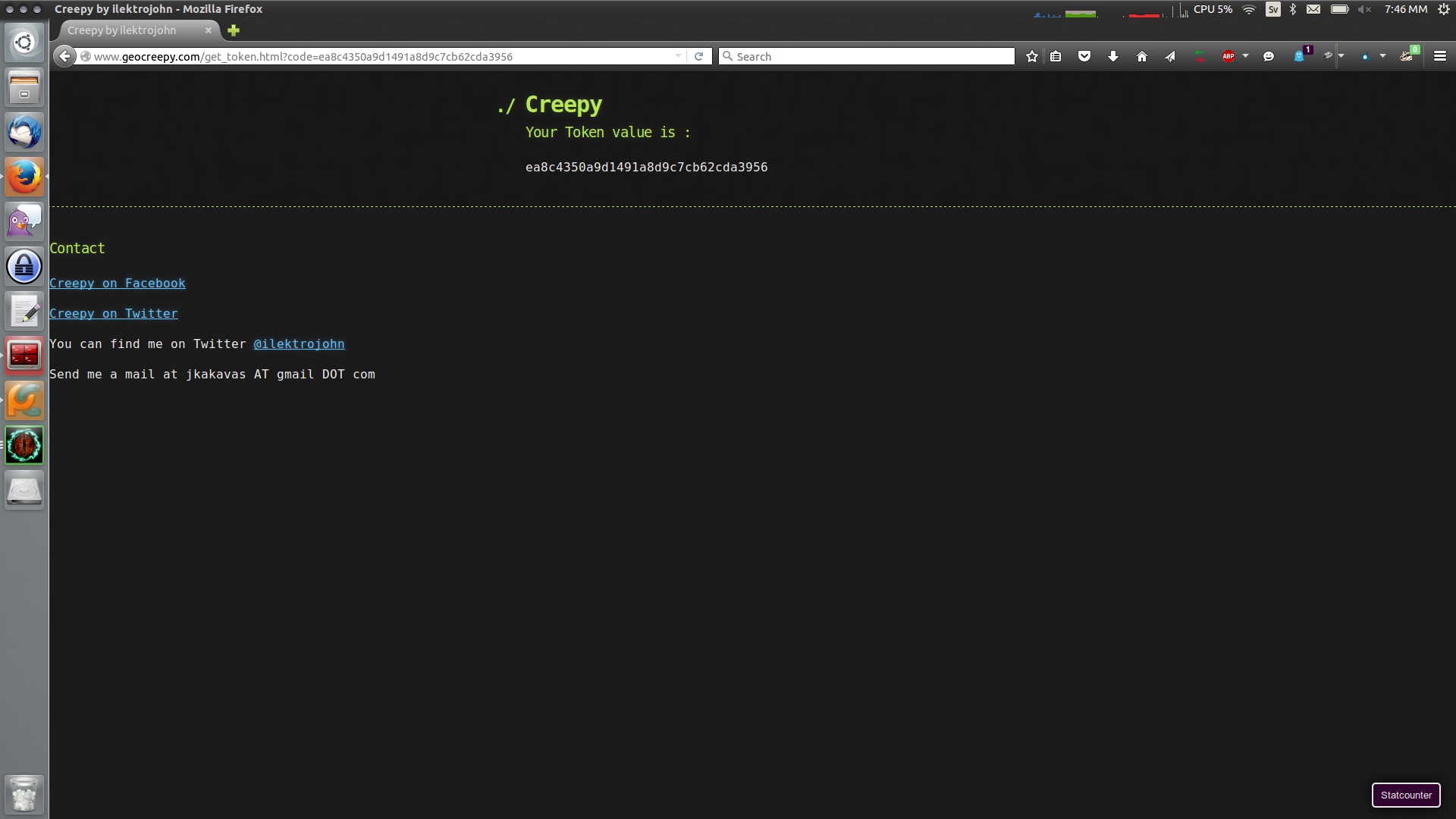Screen dimensions: 1456x819
Task: Open Ghostery ghost icon
Action: (x=1301, y=55)
